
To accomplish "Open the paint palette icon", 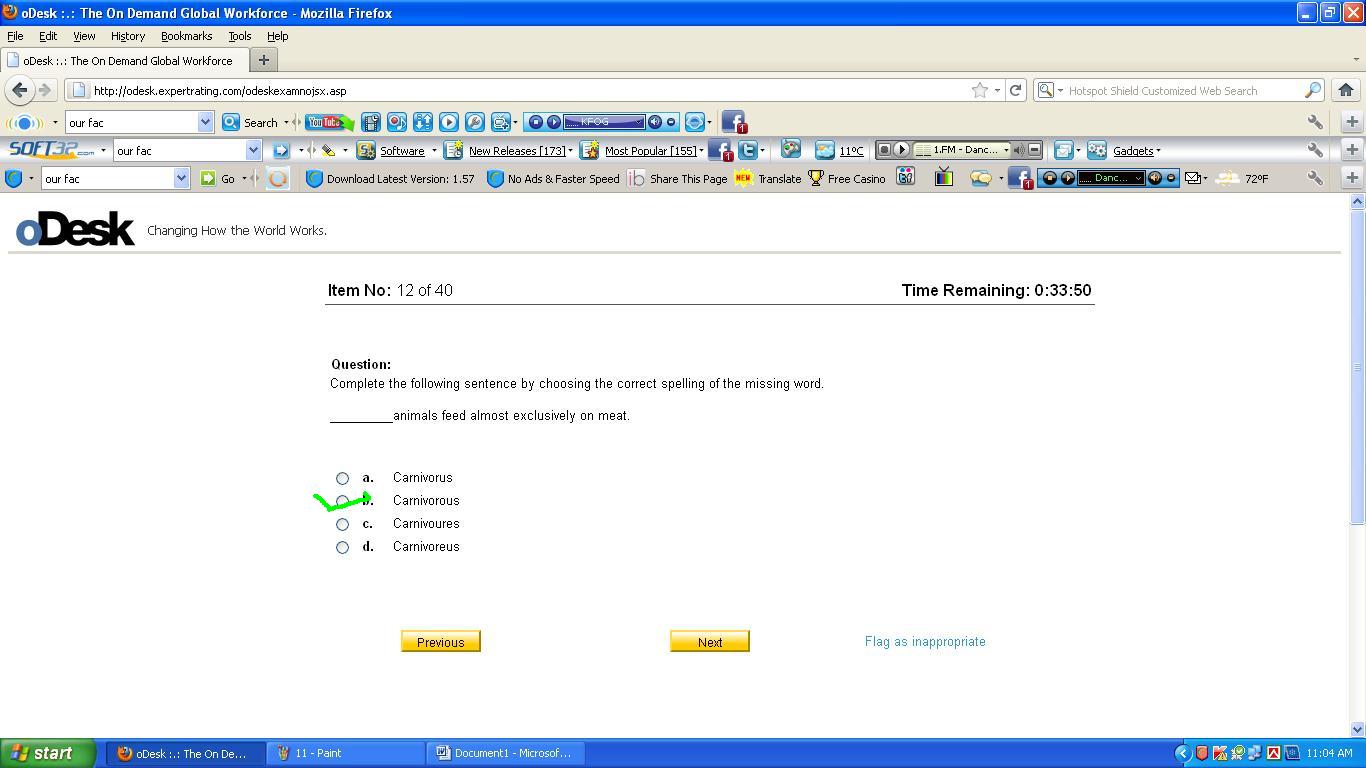I will (x=791, y=150).
